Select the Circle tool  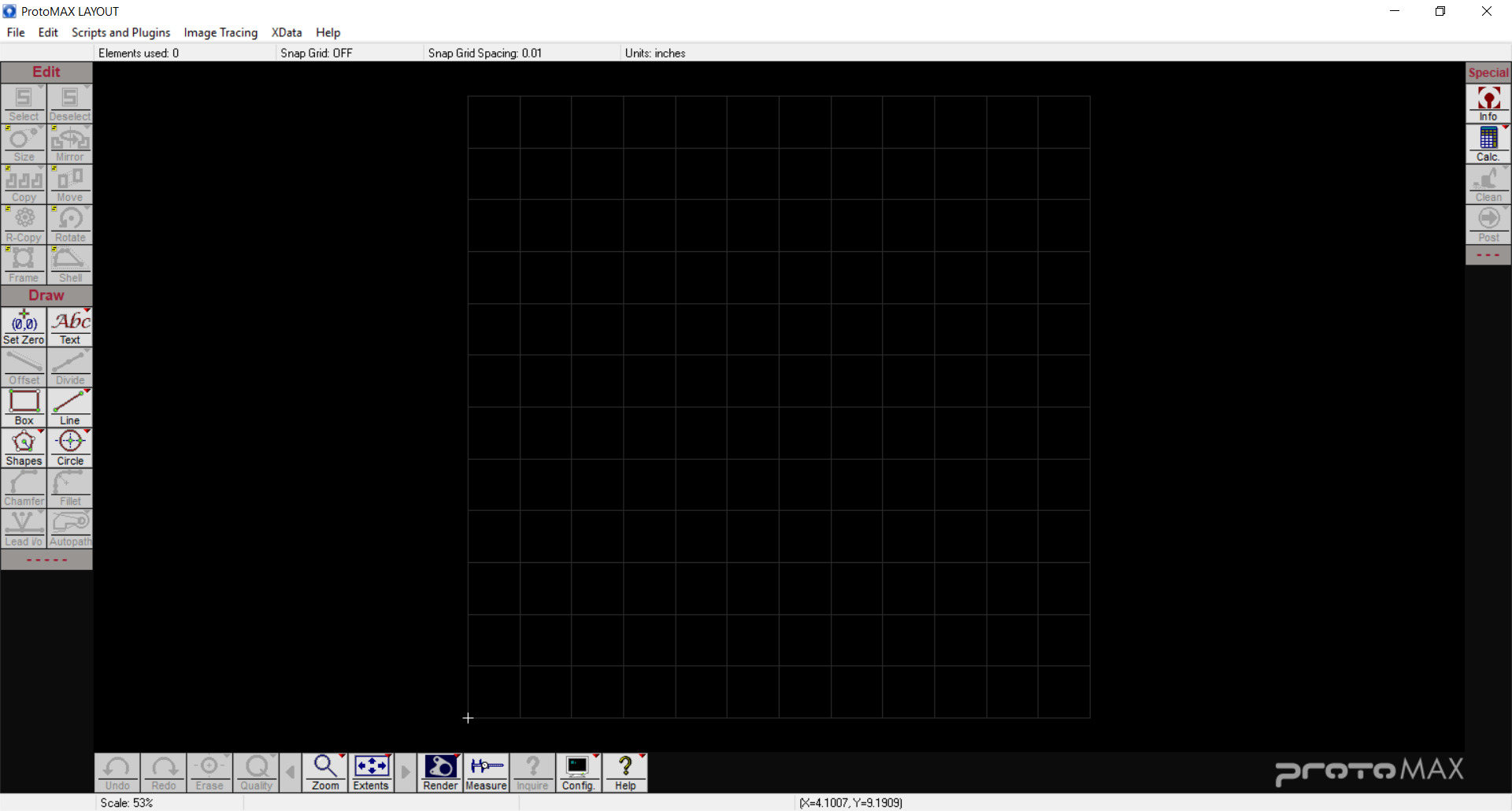click(70, 447)
